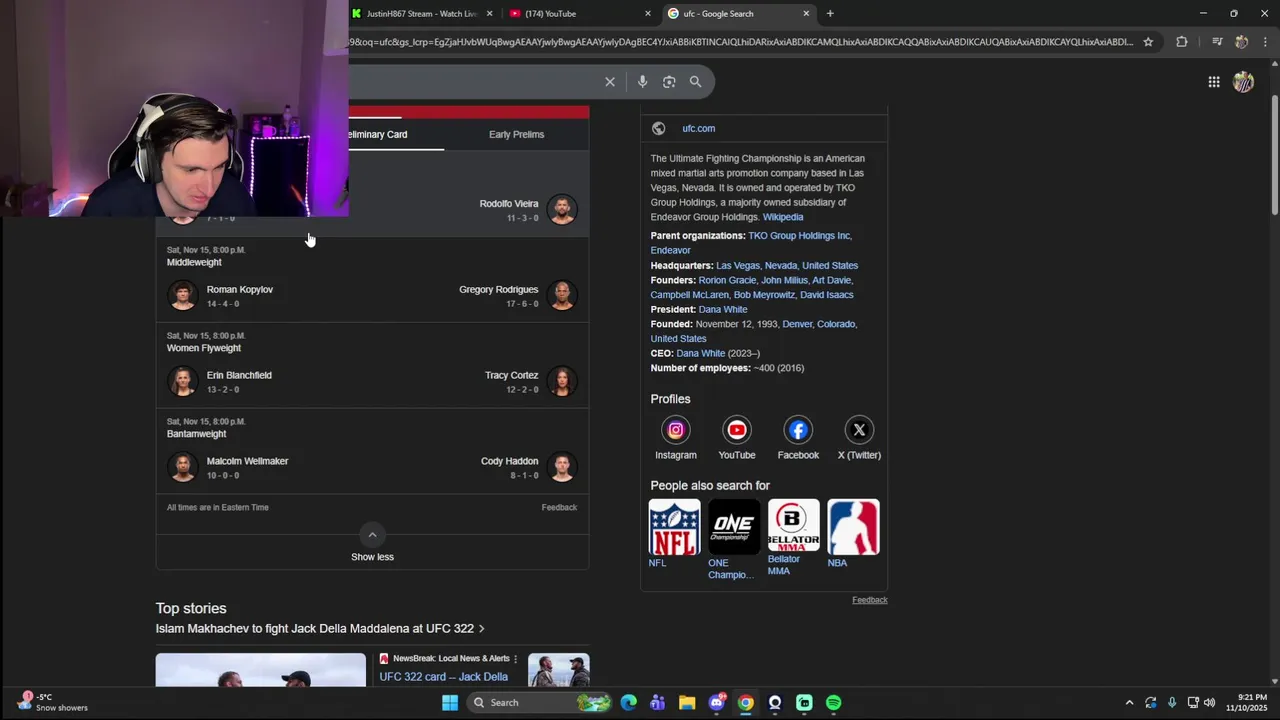
Task: Open the Chrome extensions menu
Action: [x=1182, y=42]
